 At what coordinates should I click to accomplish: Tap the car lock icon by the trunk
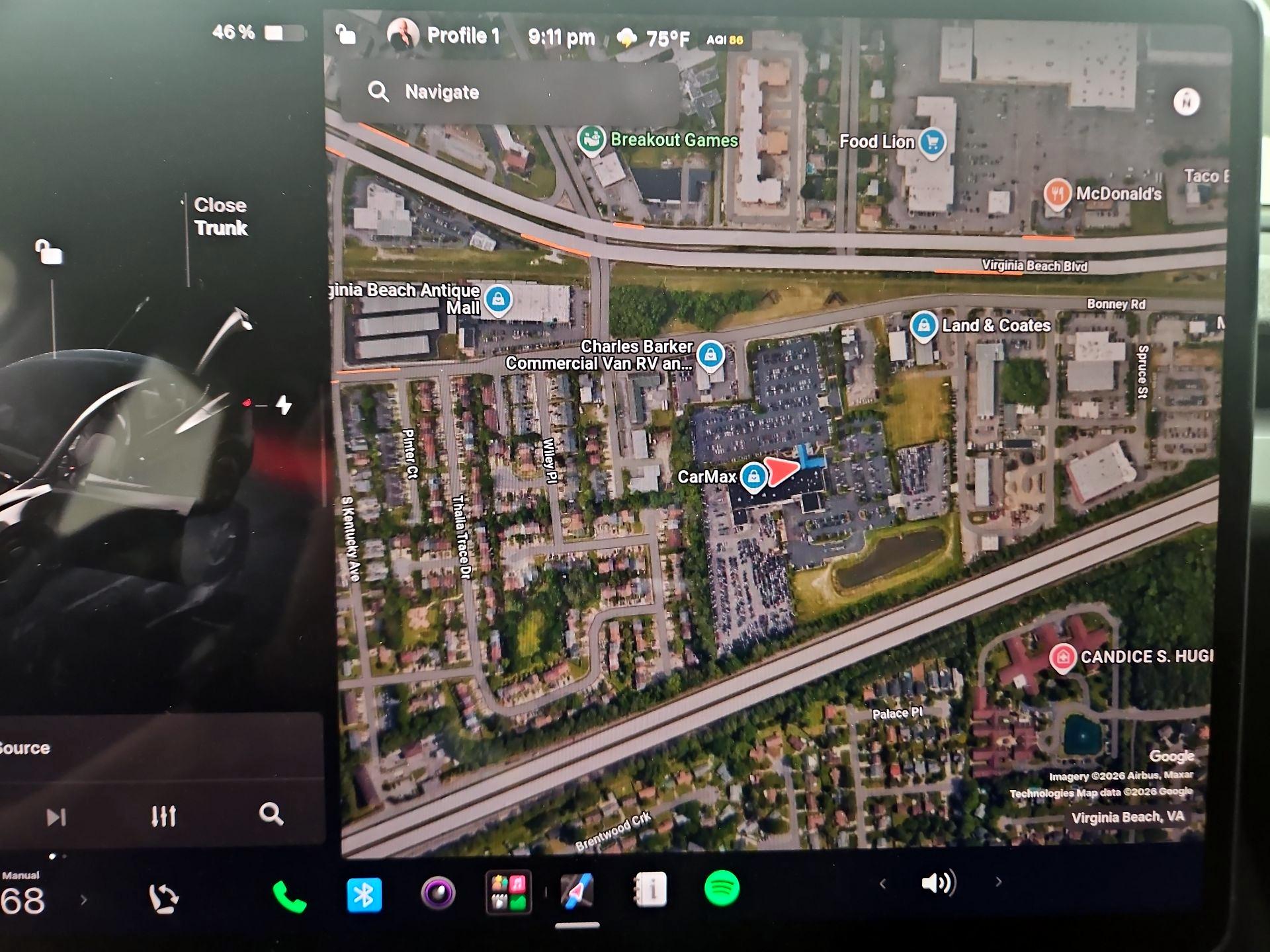[49, 251]
